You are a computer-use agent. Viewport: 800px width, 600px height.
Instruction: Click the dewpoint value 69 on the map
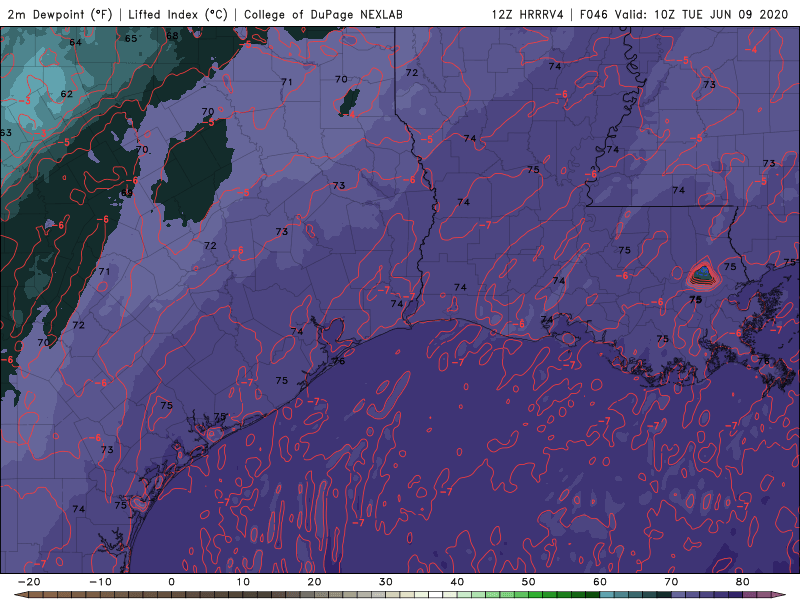point(127,193)
